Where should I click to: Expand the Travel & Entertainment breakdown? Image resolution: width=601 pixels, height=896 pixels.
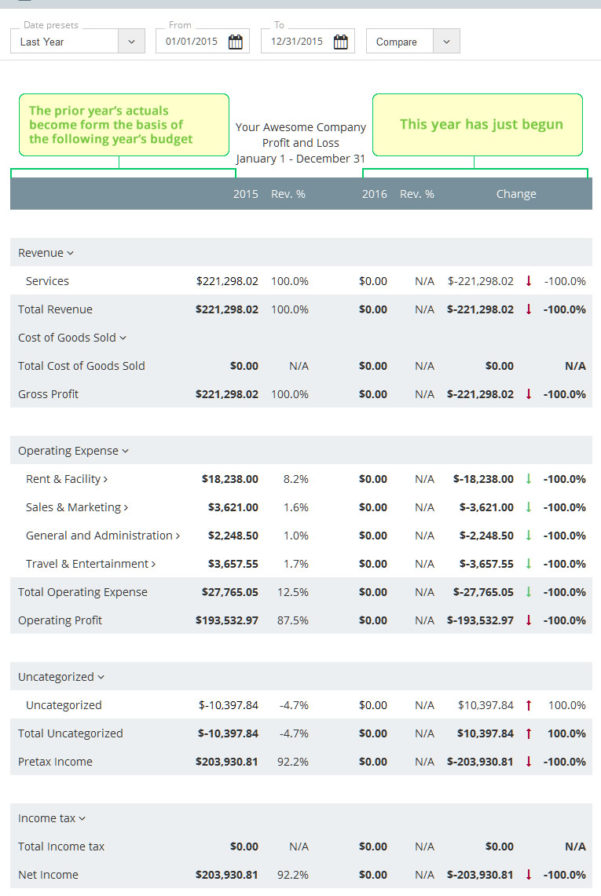153,563
